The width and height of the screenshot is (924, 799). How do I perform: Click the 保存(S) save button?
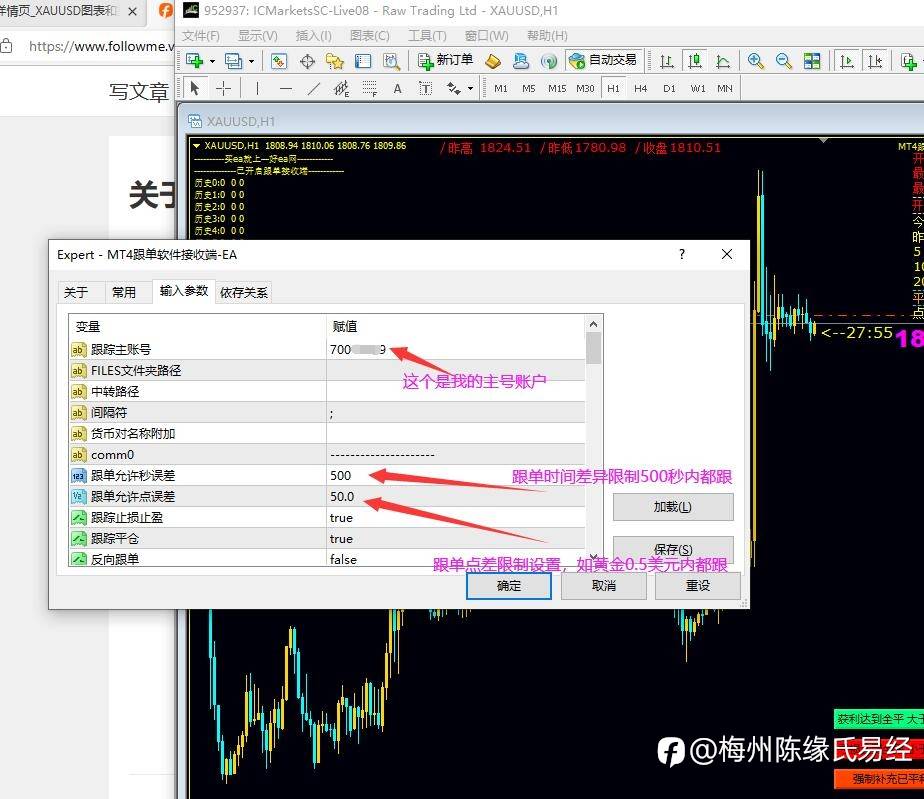673,549
